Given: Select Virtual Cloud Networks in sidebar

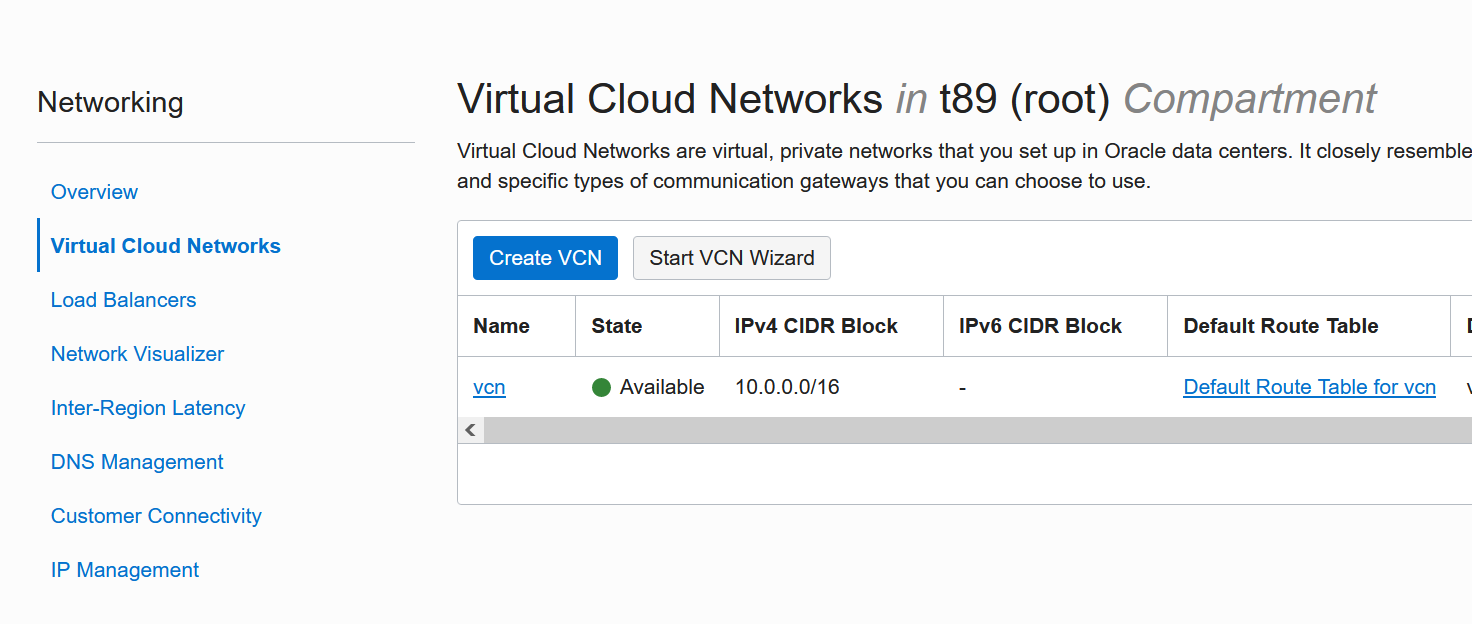Looking at the screenshot, I should [x=165, y=246].
